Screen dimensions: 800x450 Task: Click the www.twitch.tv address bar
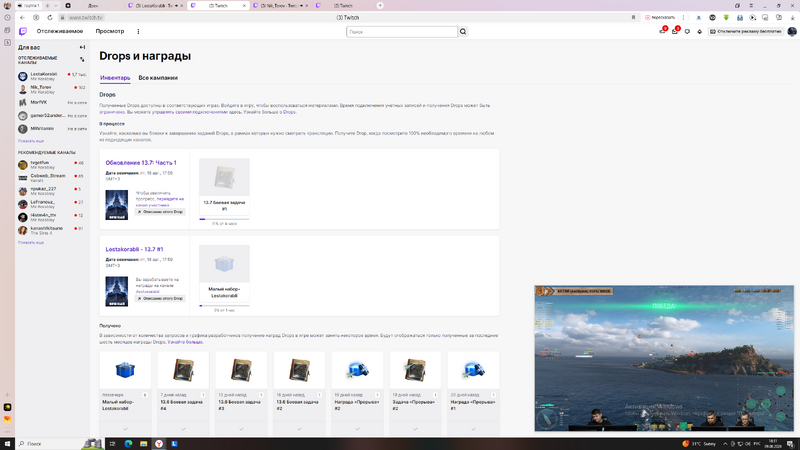(86, 17)
